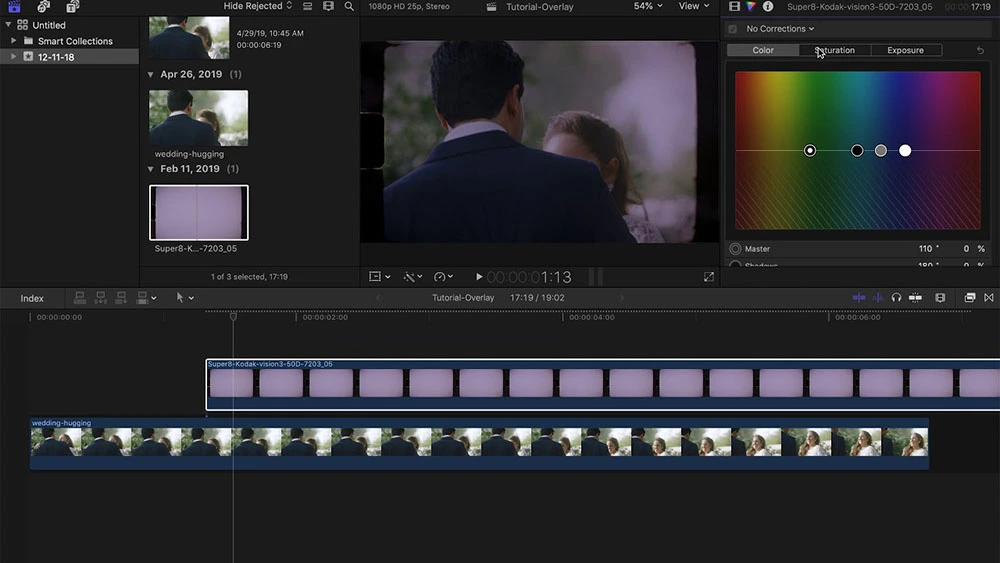Screen dimensions: 1000x563
Task: Click the overwrite clip icon
Action: (x=142, y=298)
